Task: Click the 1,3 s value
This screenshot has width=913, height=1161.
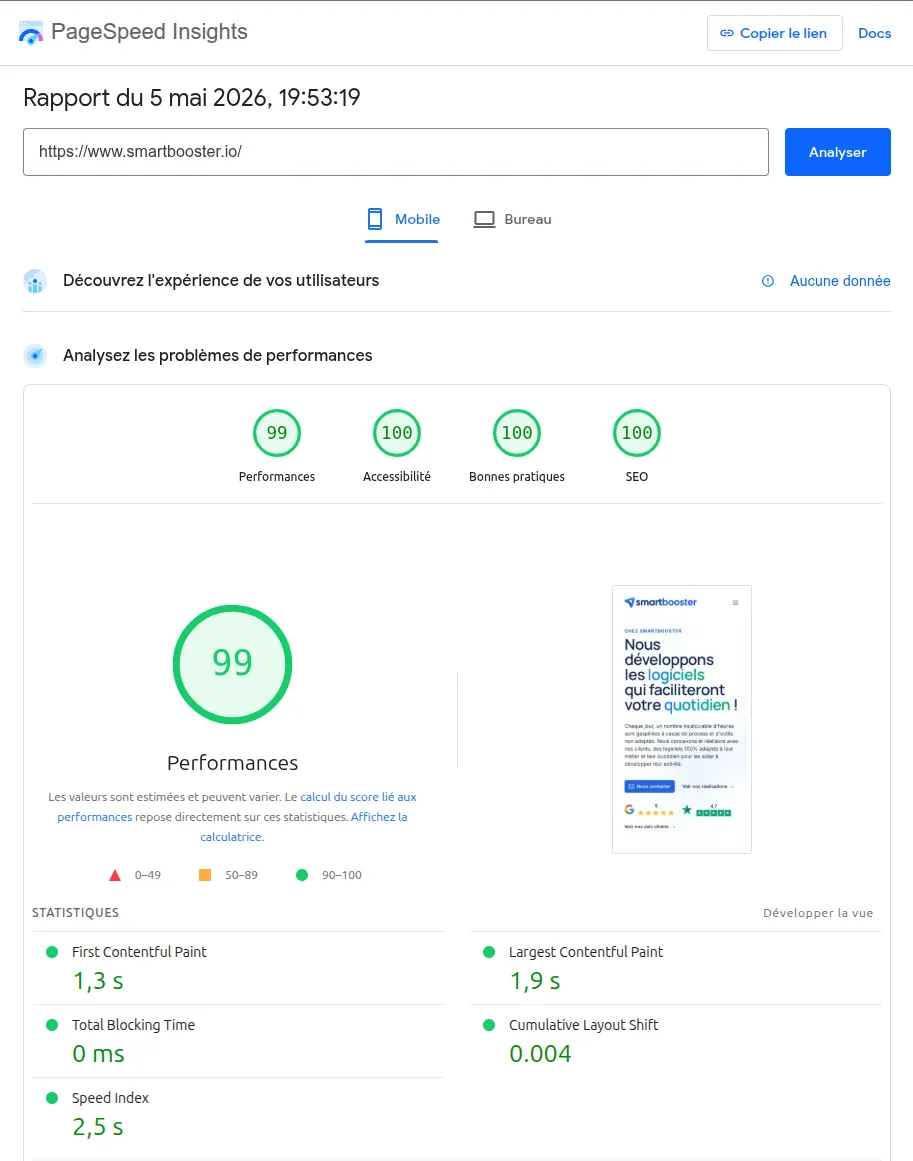Action: coord(98,981)
